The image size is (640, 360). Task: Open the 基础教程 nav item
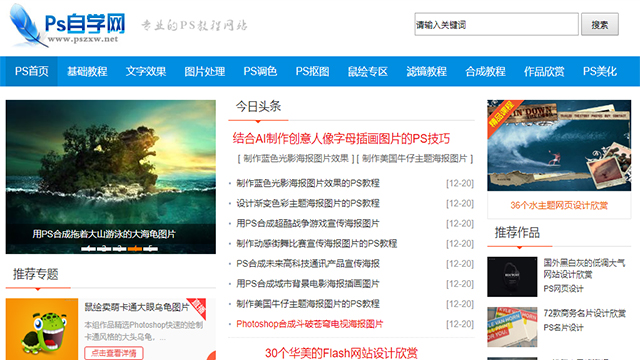pos(87,71)
